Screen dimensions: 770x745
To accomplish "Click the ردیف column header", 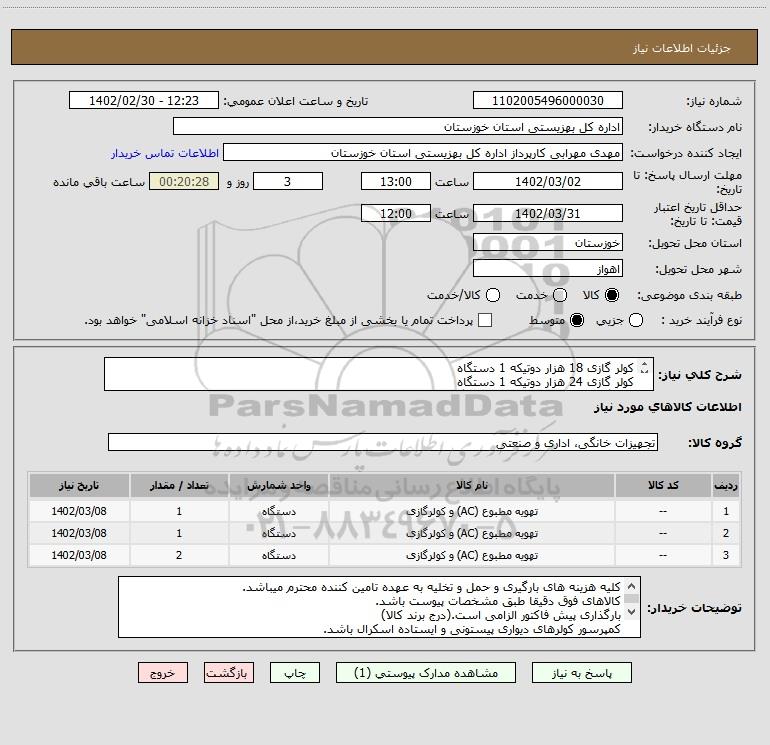I will tap(726, 485).
